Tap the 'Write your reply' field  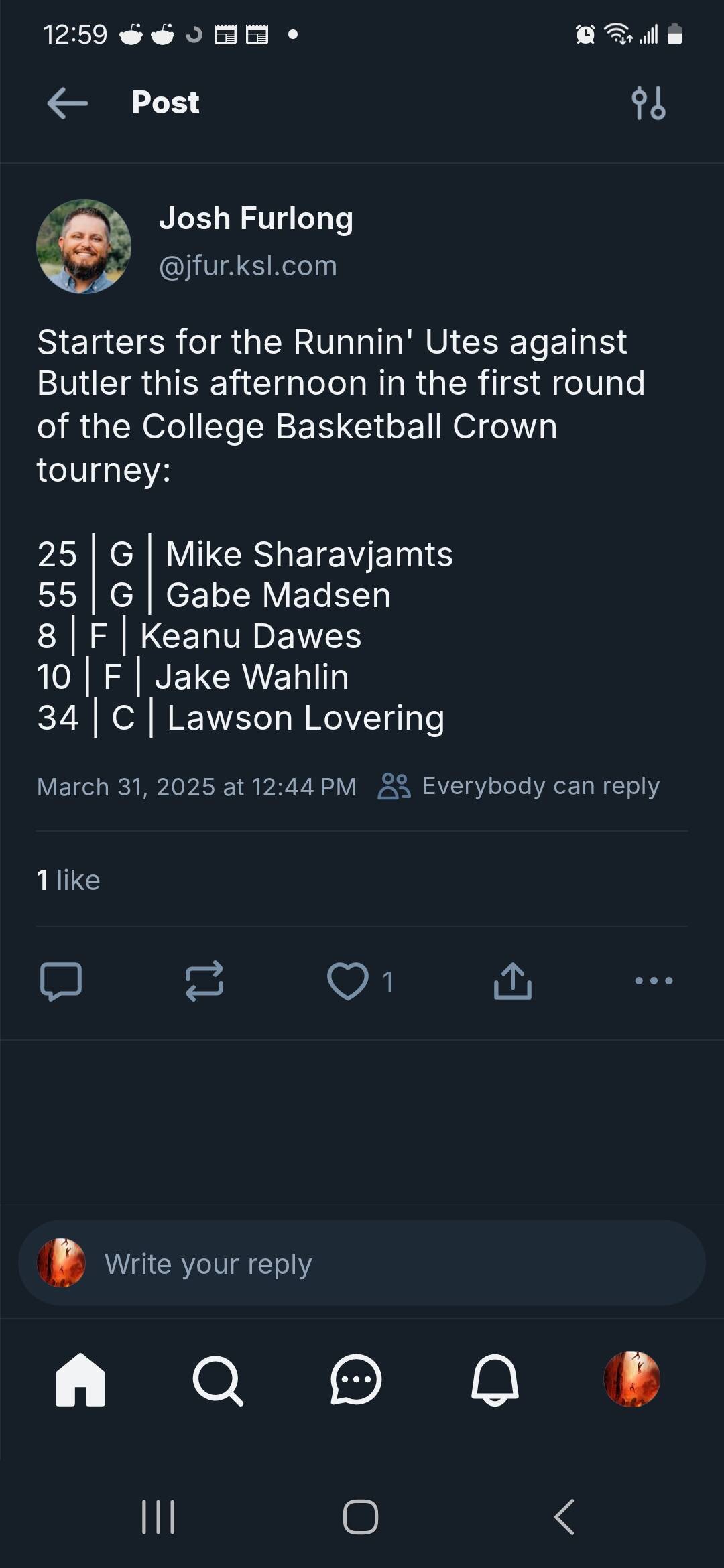tap(362, 1264)
